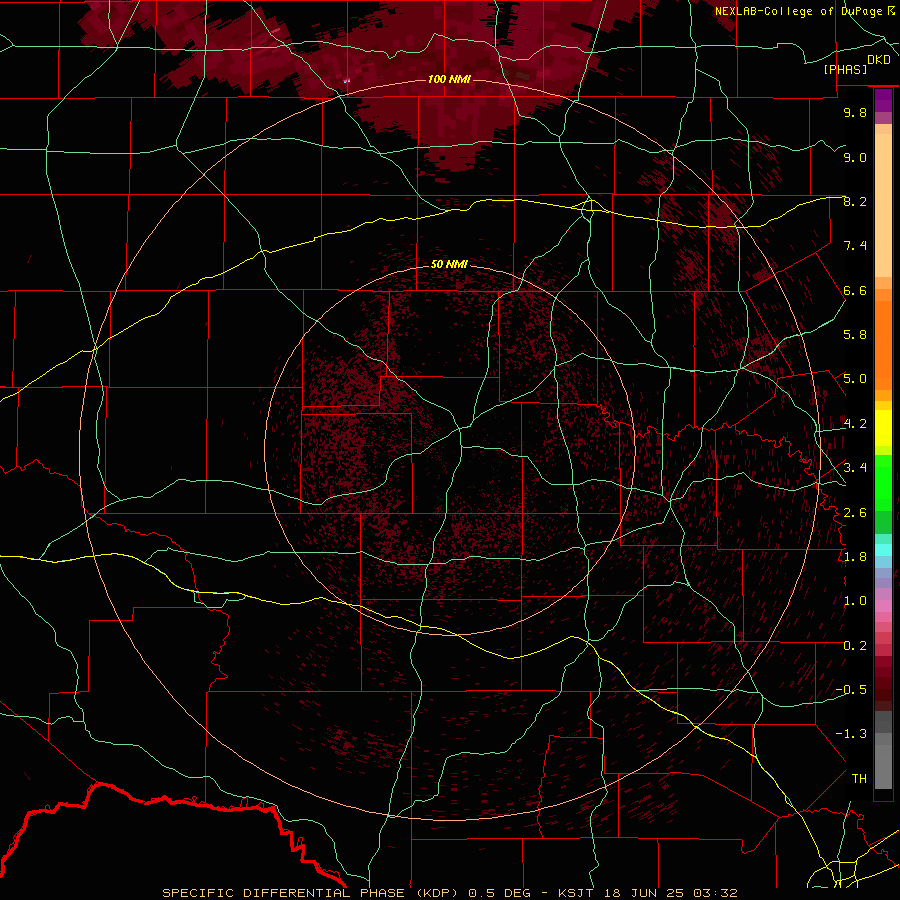Click the -1.3 color scale value
Image resolution: width=900 pixels, height=900 pixels.
tap(851, 734)
